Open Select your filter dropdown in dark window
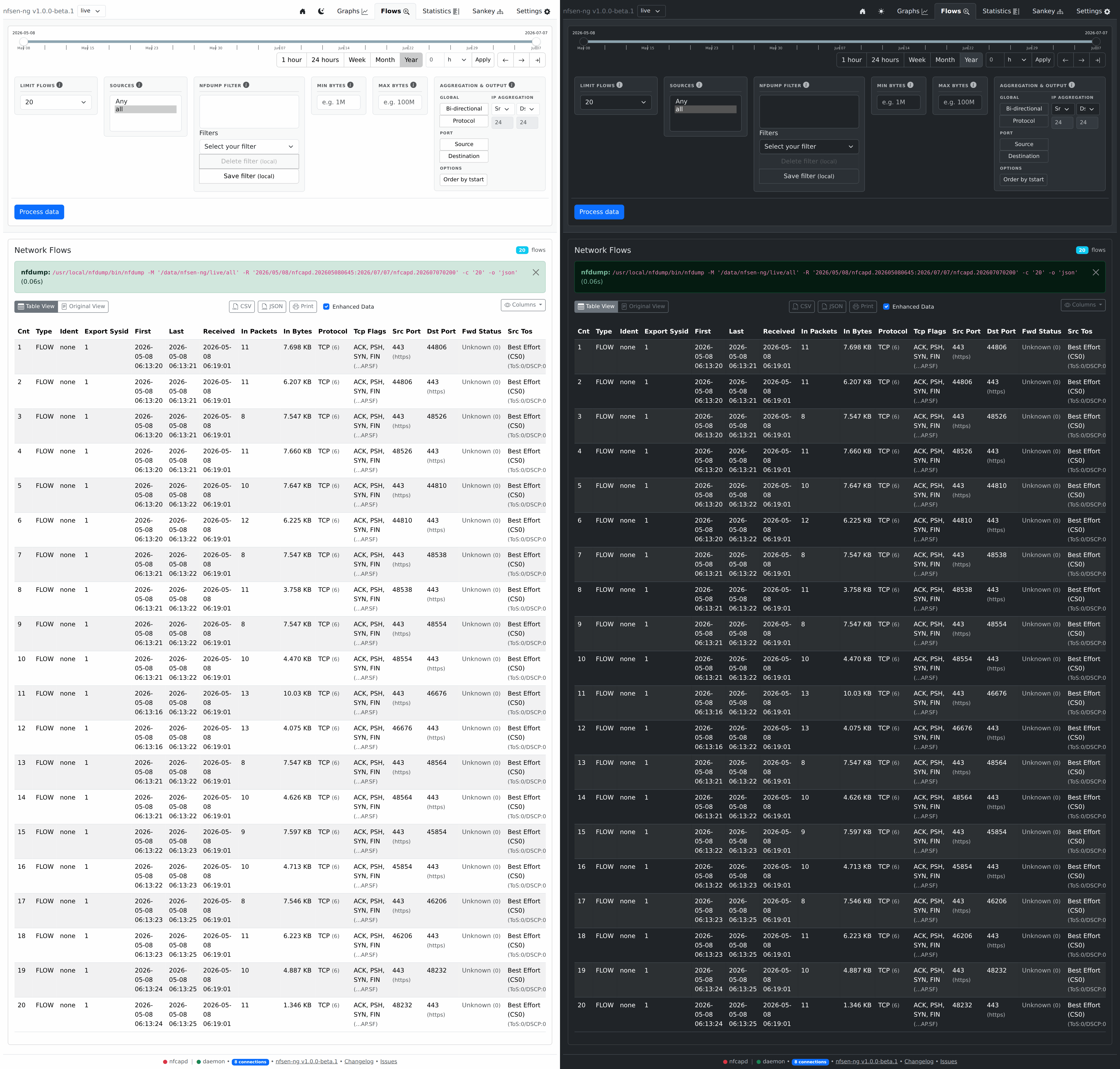 (x=809, y=147)
